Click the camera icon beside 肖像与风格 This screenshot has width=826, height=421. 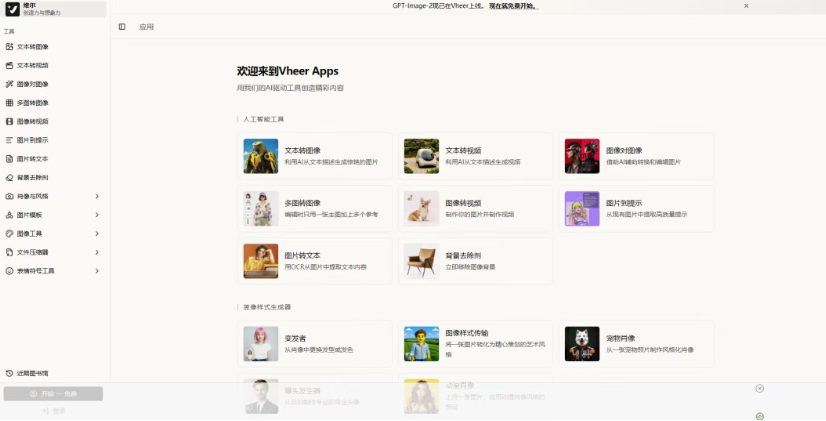pos(9,196)
